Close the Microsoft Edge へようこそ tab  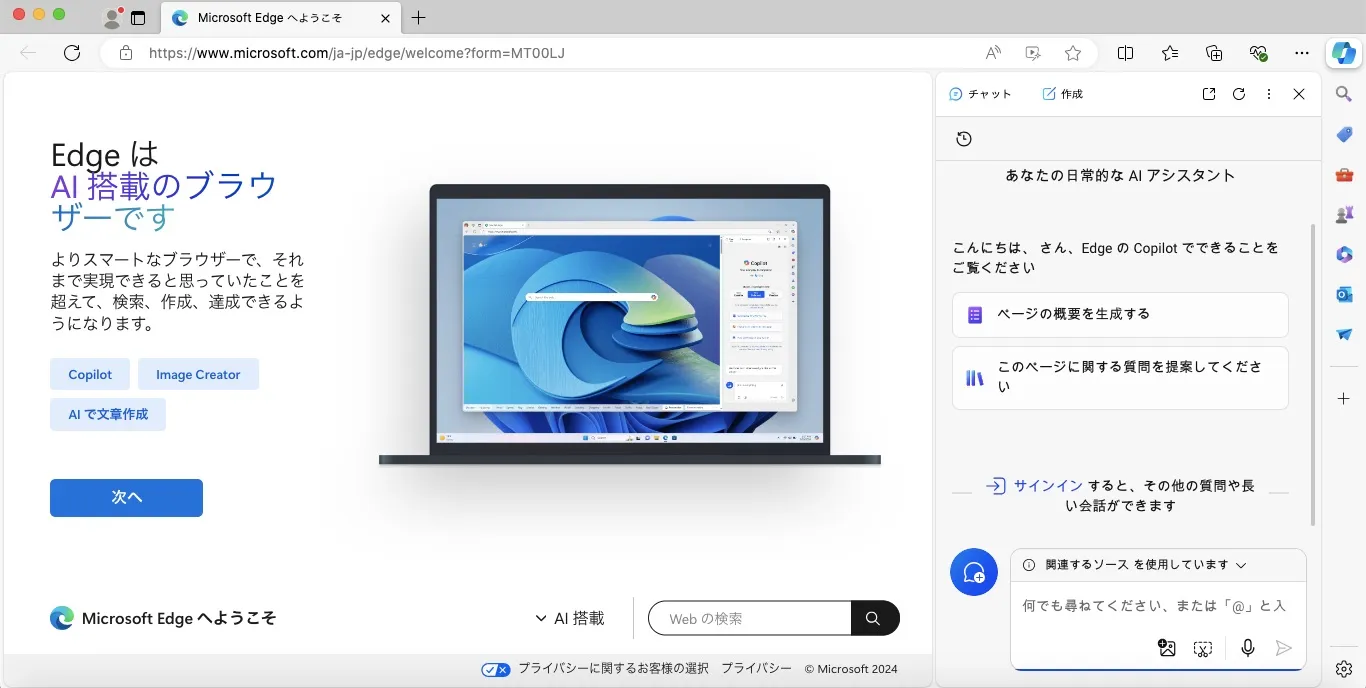click(x=386, y=18)
